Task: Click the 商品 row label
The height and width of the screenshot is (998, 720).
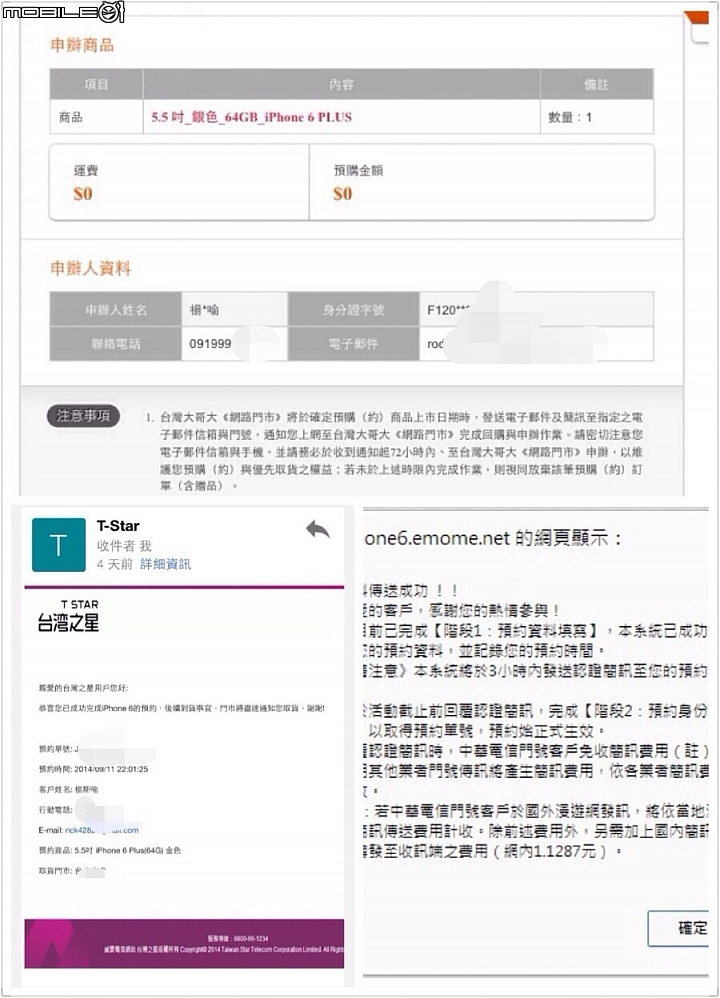Action: pyautogui.click(x=71, y=117)
